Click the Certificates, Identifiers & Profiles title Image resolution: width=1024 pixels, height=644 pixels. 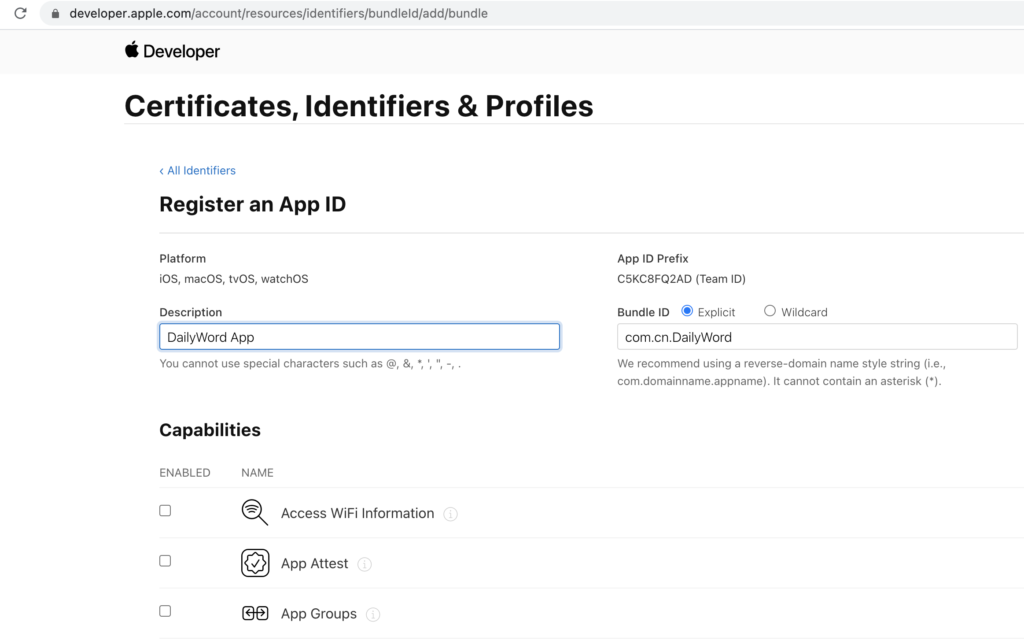[x=359, y=106]
